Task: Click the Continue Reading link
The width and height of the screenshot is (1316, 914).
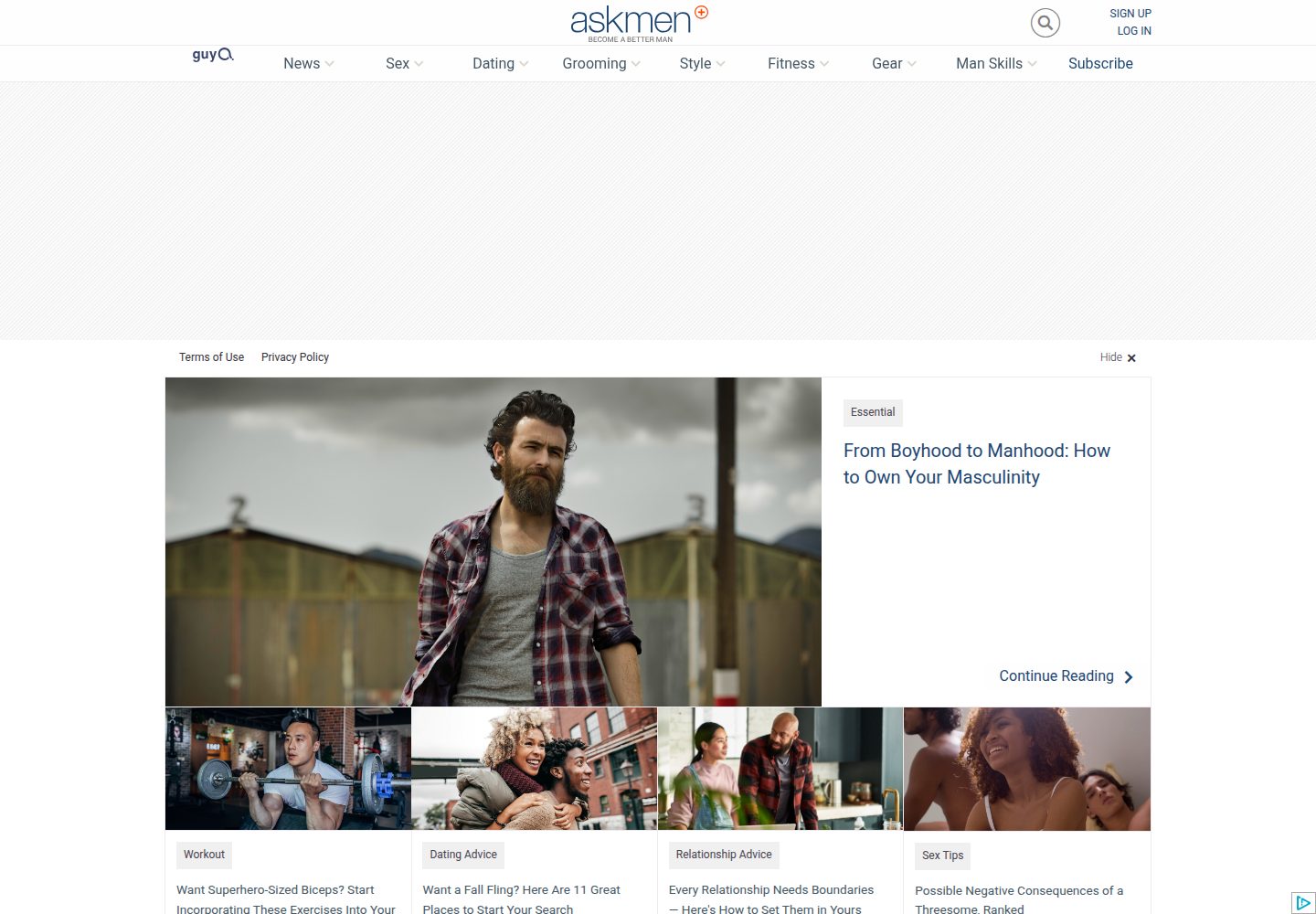Action: click(1056, 676)
